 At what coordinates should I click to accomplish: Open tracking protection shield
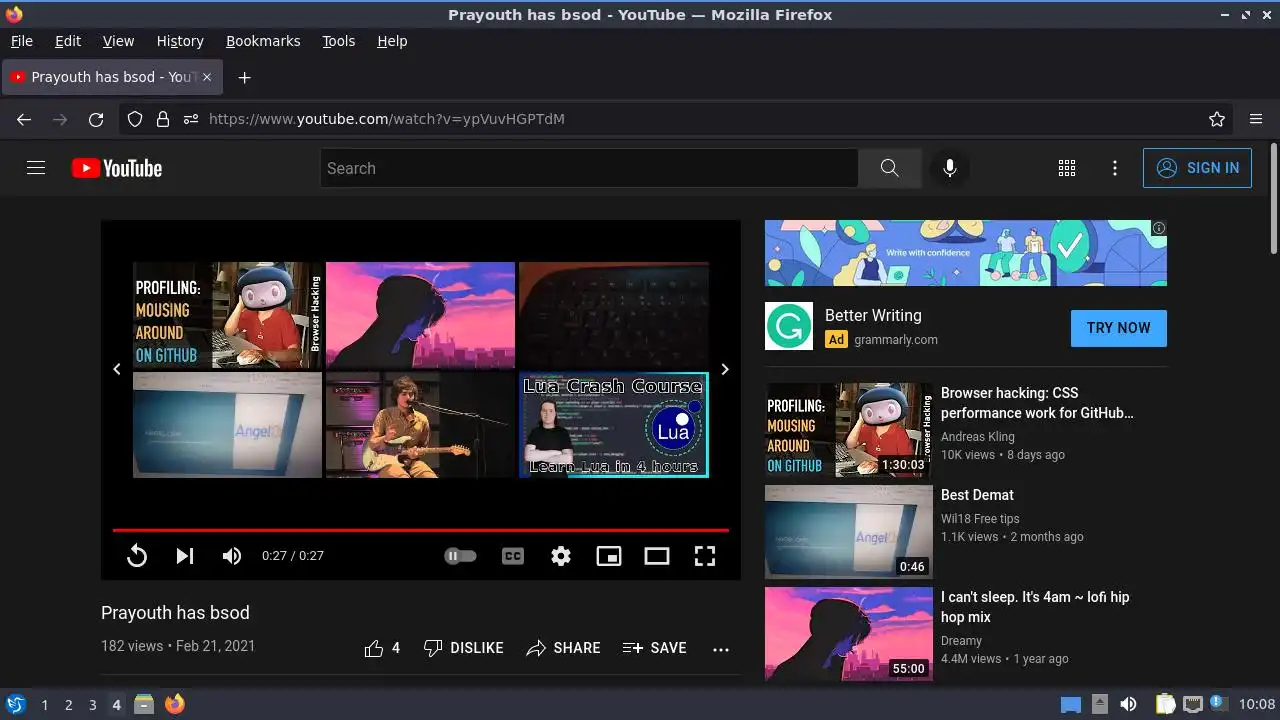pos(135,119)
